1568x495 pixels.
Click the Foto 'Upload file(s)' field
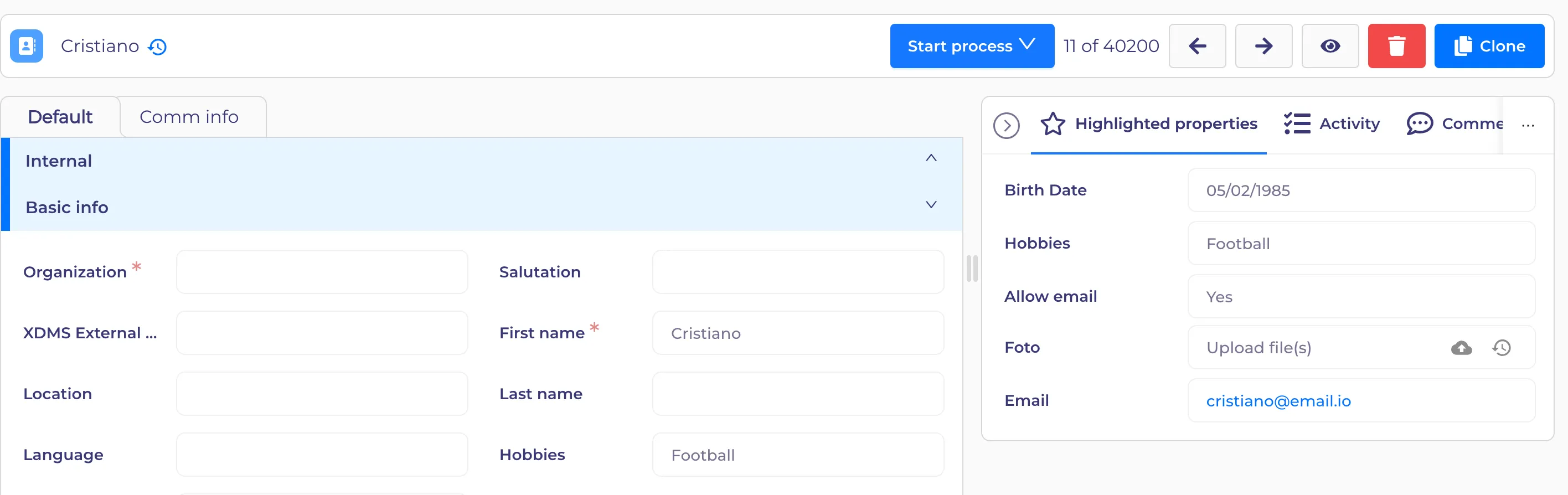pos(1361,348)
